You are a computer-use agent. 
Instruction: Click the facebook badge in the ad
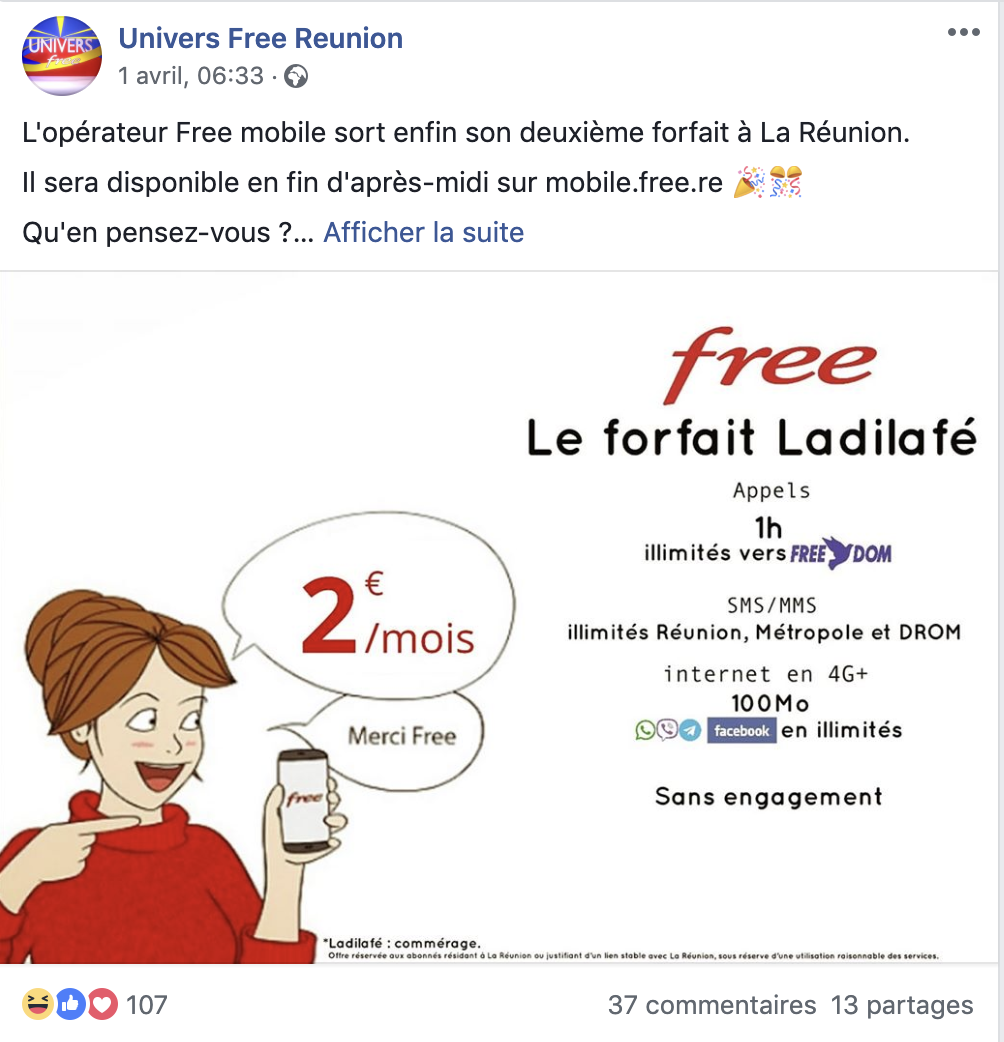(x=742, y=730)
